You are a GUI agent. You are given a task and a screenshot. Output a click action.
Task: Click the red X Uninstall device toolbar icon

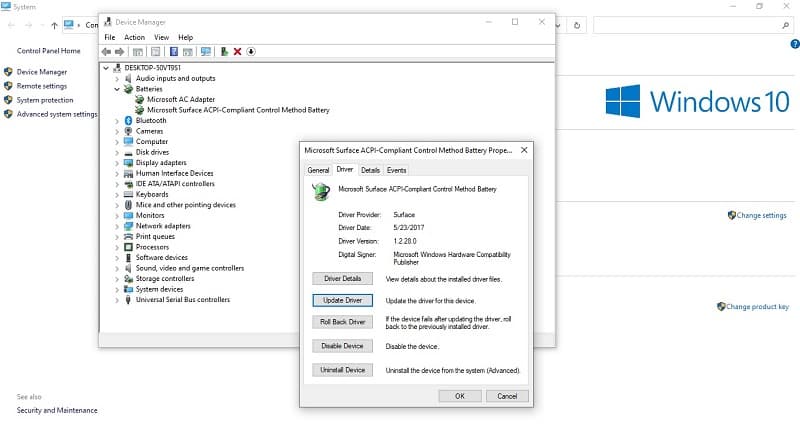[x=237, y=52]
